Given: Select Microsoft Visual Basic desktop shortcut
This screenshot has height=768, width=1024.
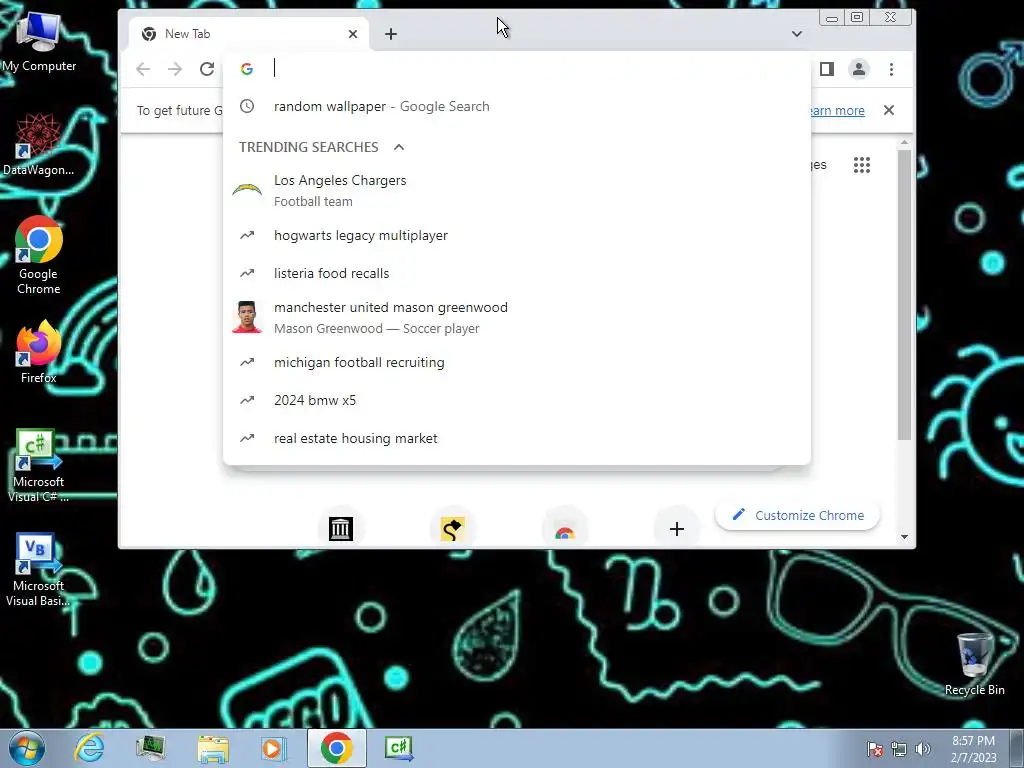Looking at the screenshot, I should 39,570.
